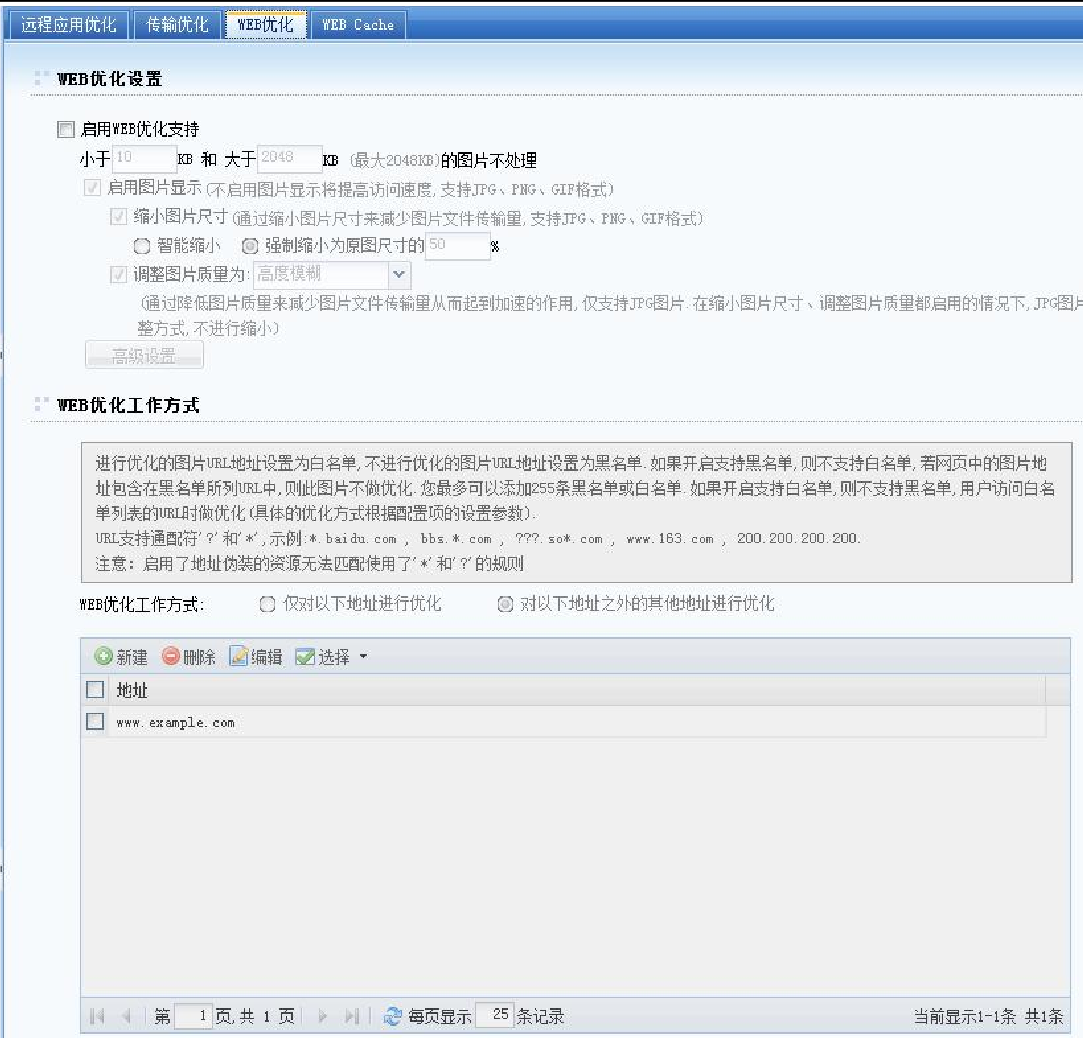Switch to the 远程应用优化 tab
The image size is (1083, 1038).
[69, 25]
